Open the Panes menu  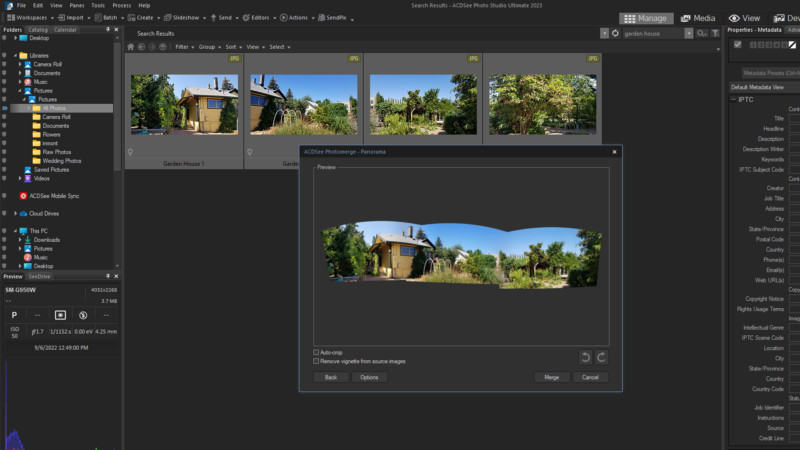click(77, 6)
